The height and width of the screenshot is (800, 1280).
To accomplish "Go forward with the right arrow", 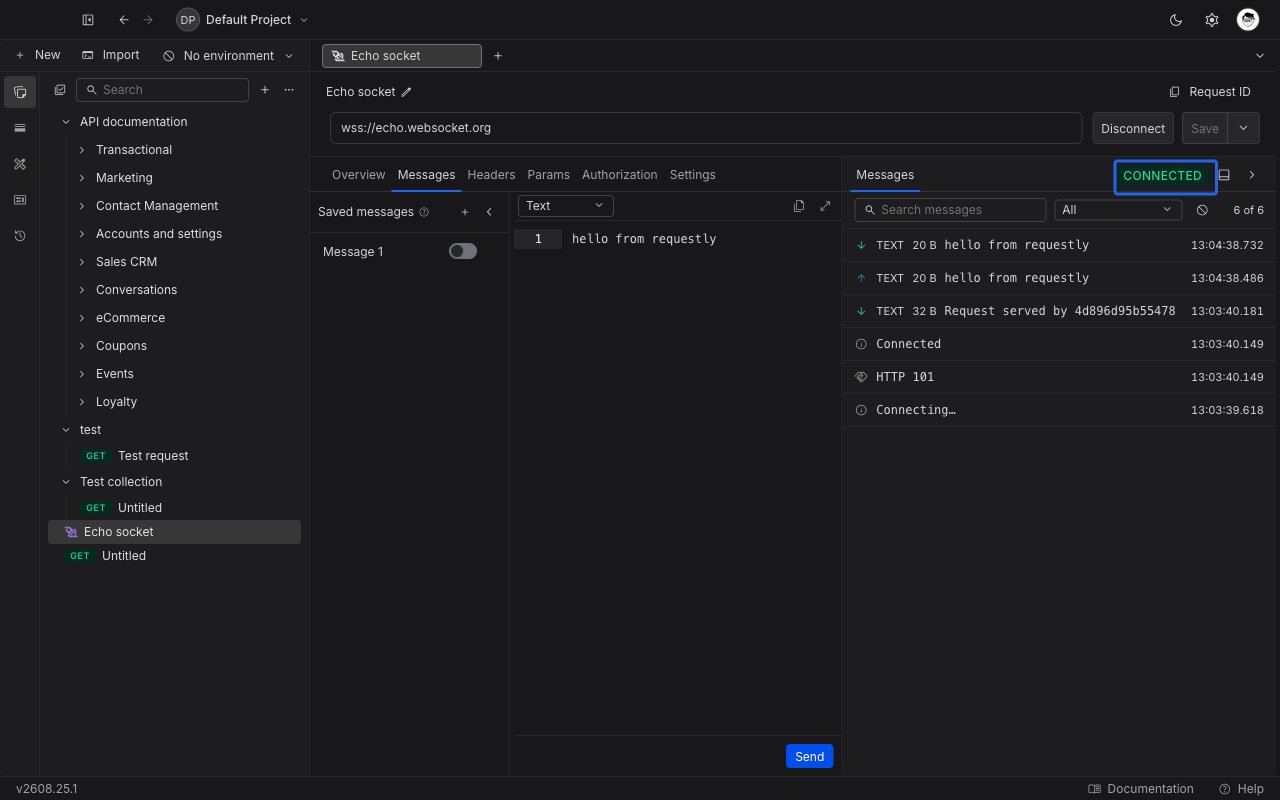I will pyautogui.click(x=148, y=20).
